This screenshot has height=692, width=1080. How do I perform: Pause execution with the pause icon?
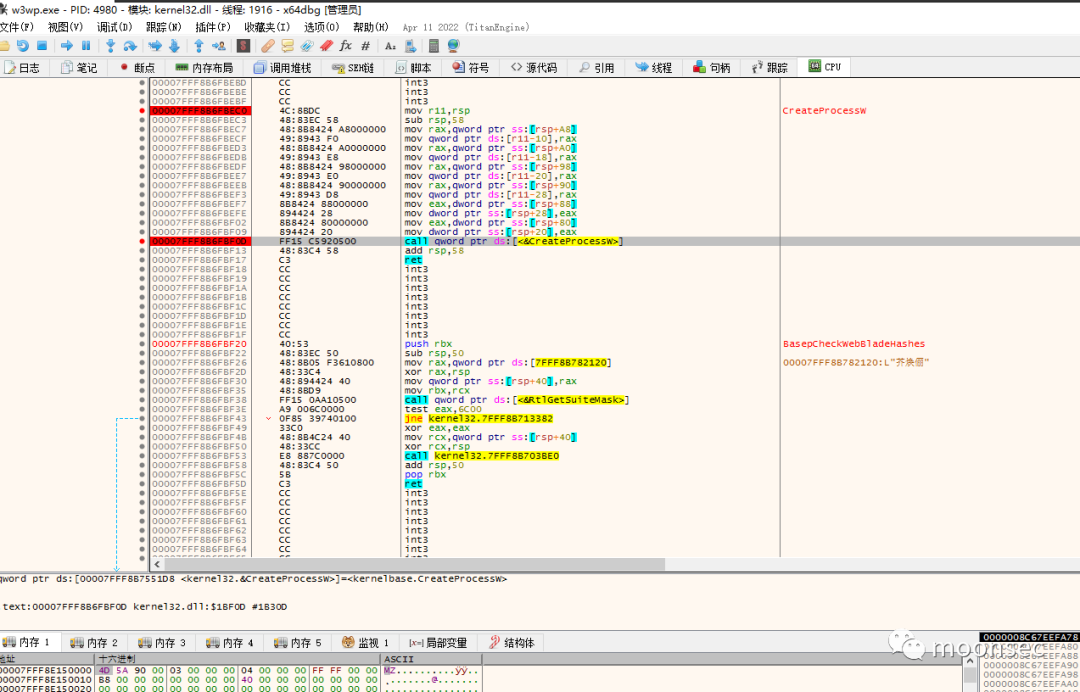[86, 46]
